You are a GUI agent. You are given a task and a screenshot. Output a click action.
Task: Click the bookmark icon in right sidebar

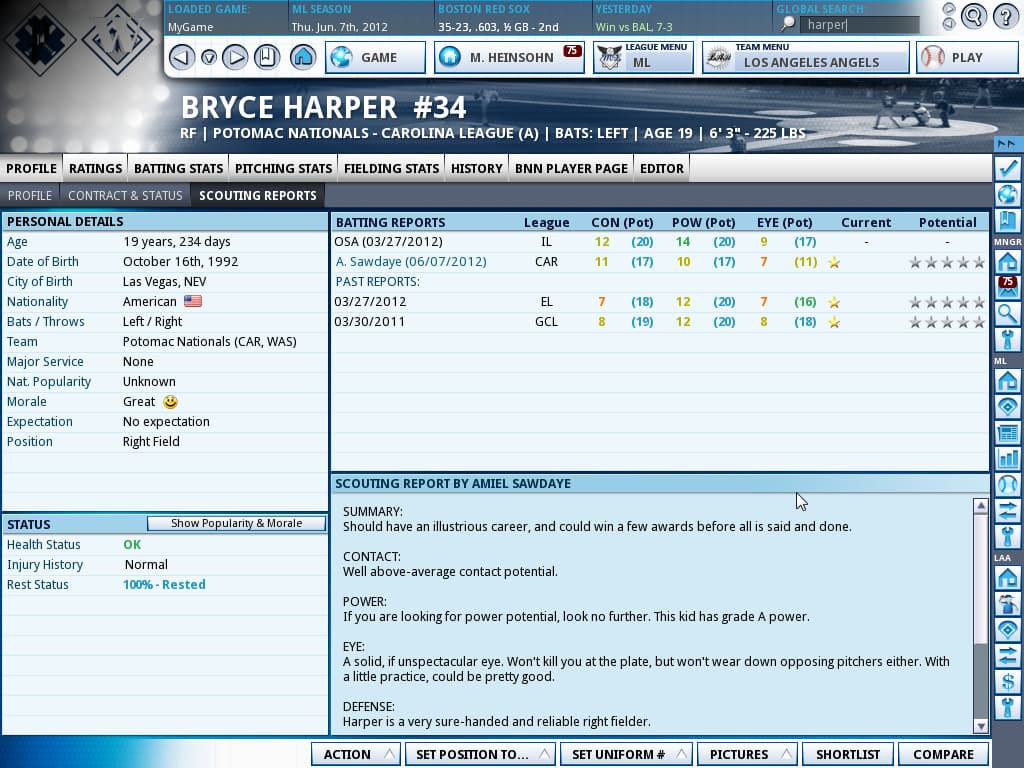1008,220
